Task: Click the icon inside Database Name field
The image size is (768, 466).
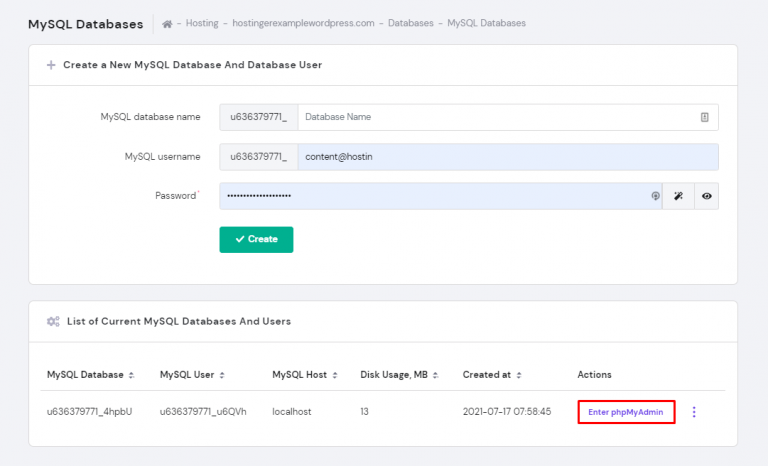Action: (x=704, y=117)
